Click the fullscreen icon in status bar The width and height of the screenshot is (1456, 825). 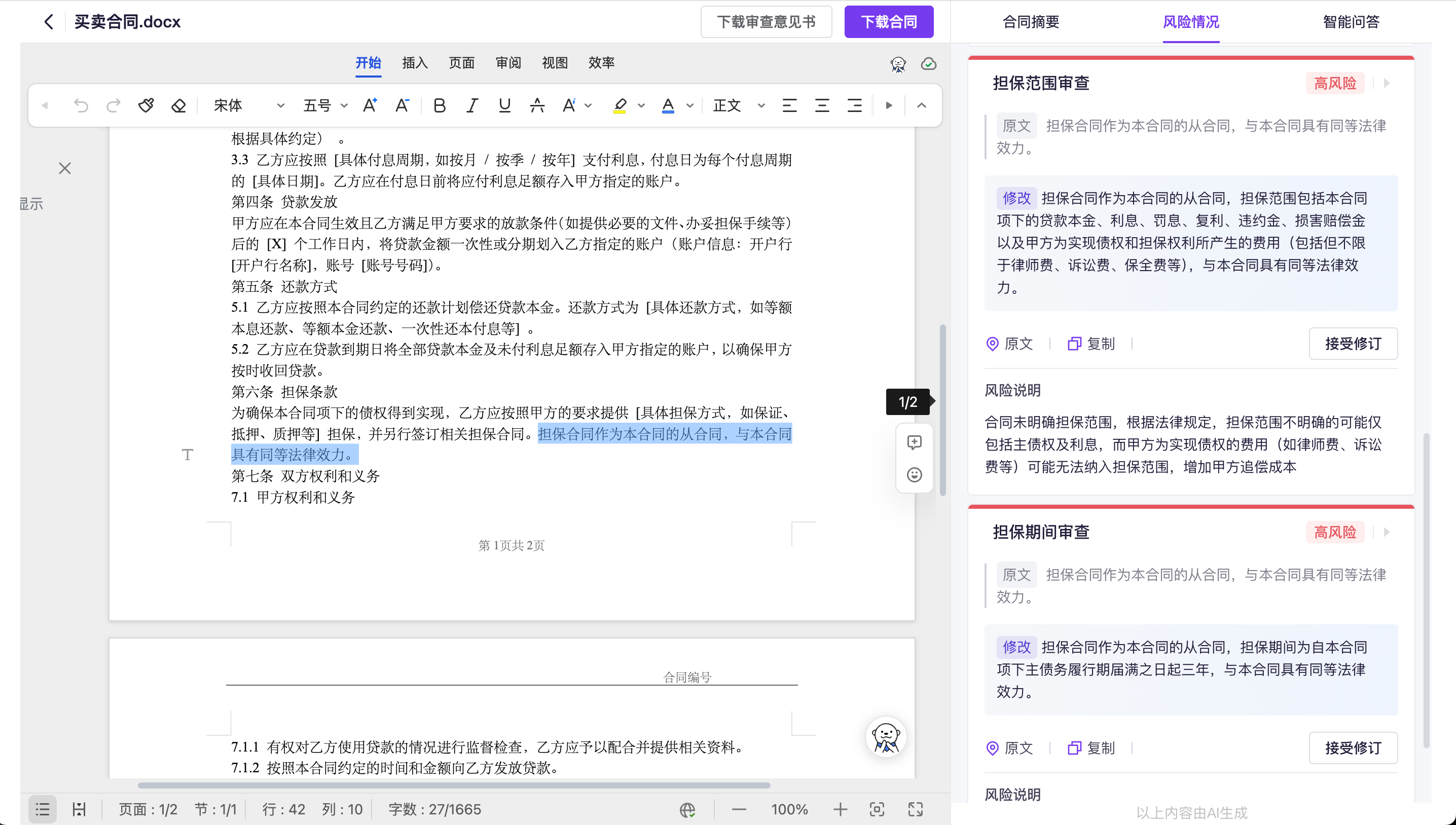pos(915,809)
